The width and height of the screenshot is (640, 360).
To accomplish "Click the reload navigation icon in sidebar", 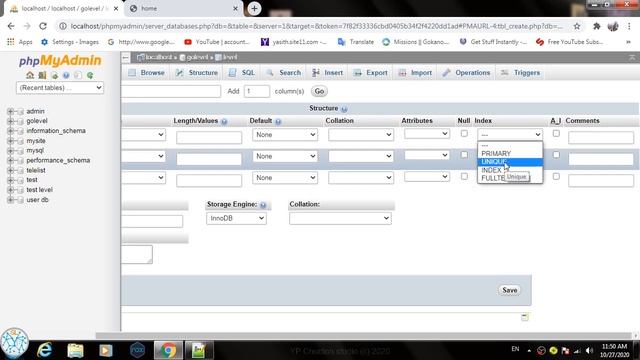I will tap(90, 75).
